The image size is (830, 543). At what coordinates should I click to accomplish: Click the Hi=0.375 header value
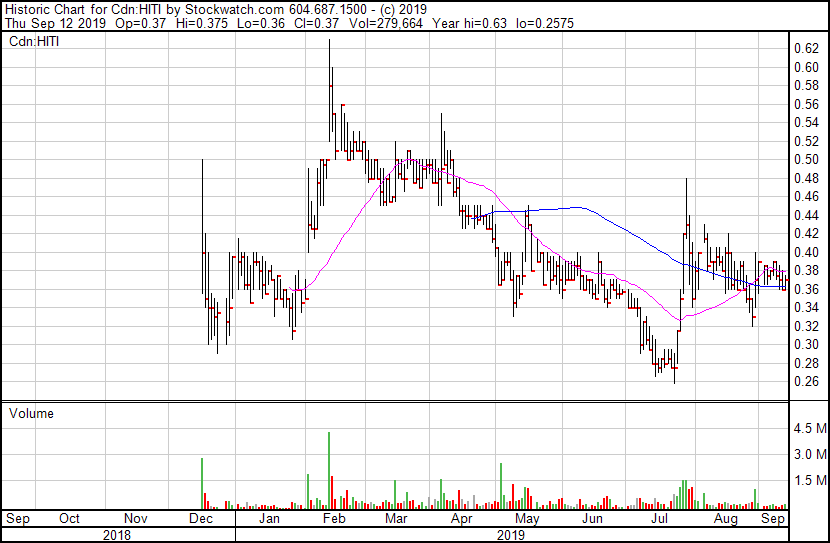point(201,23)
